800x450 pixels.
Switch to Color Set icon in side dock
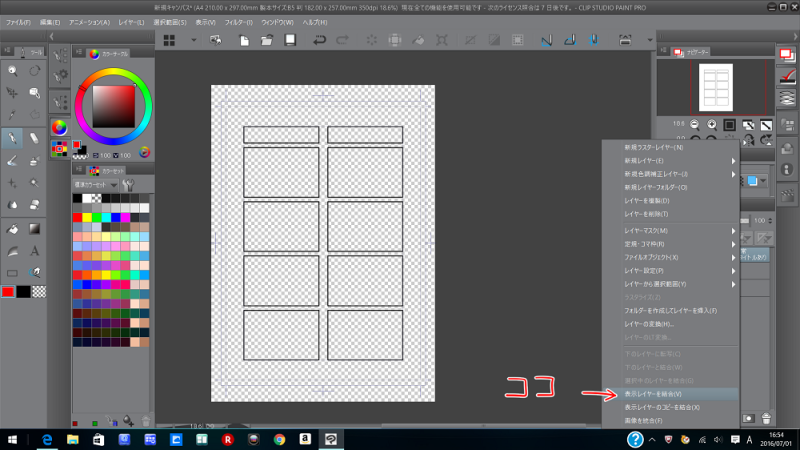59,149
